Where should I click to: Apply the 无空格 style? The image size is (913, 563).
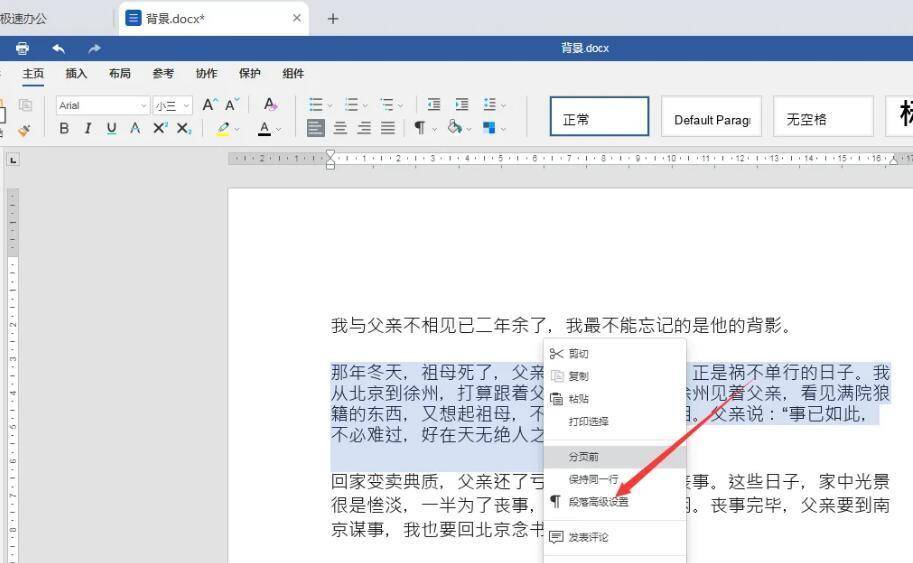[x=823, y=116]
